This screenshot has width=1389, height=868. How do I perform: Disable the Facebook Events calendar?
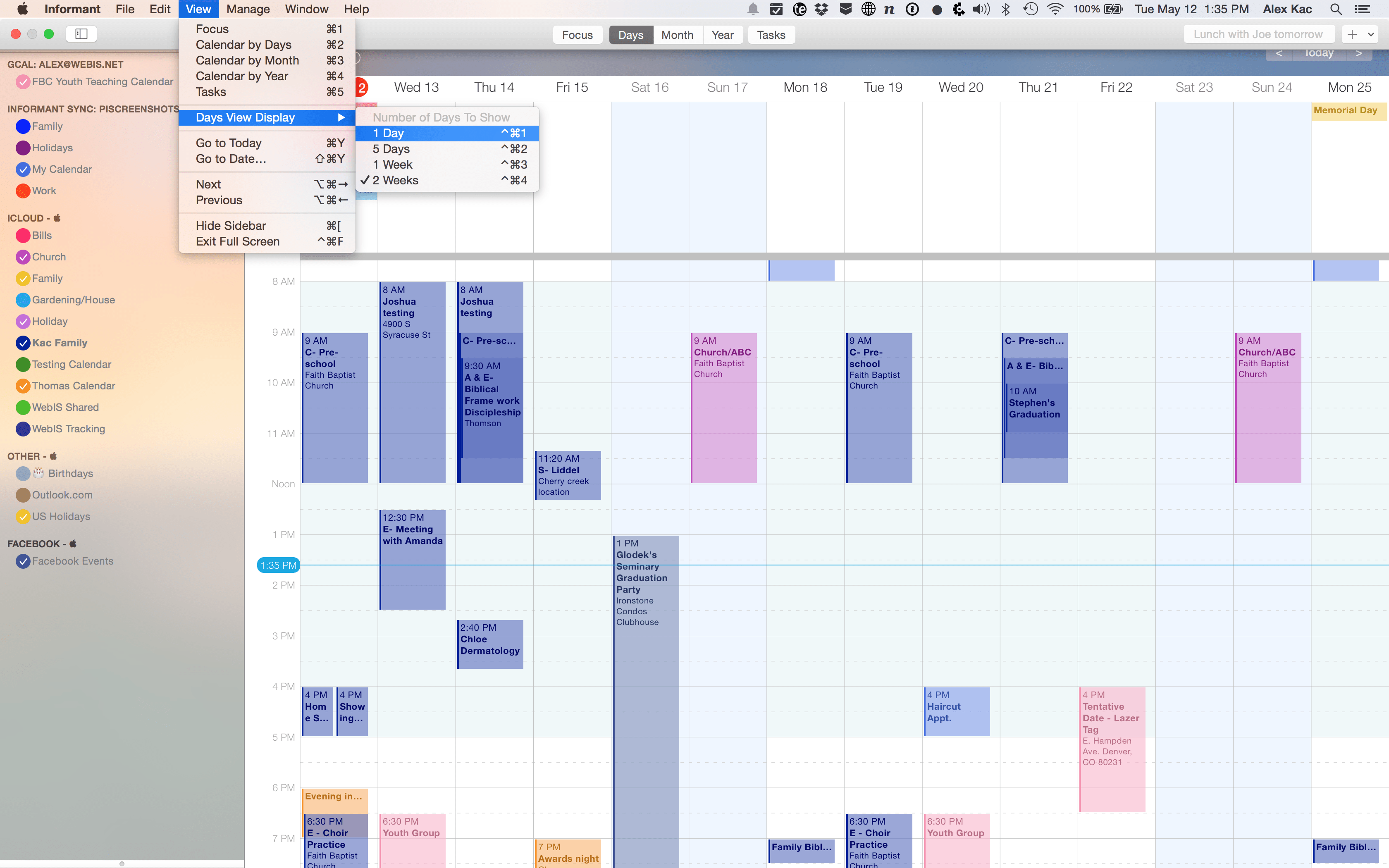coord(23,561)
